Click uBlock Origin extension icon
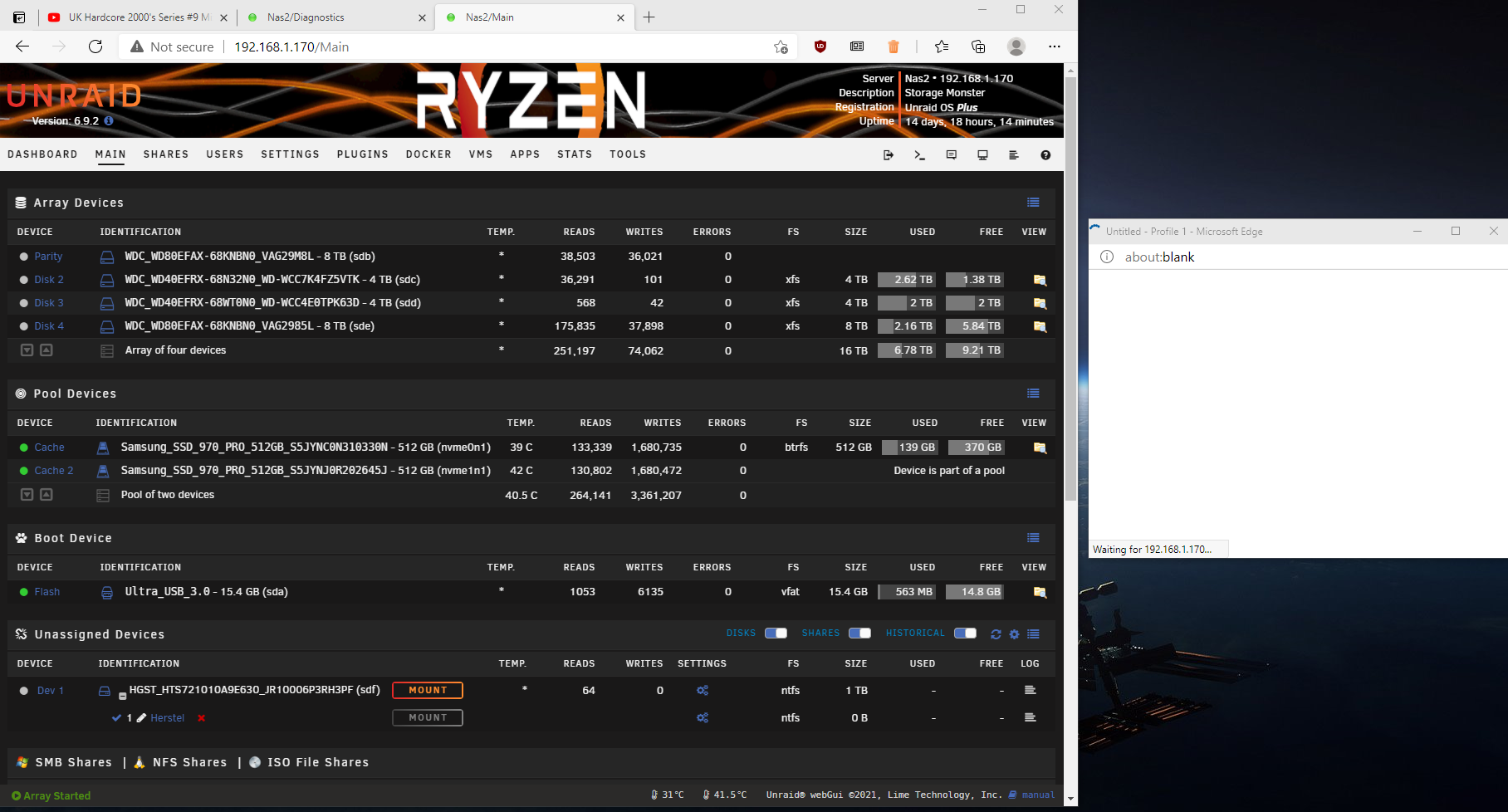This screenshot has height=812, width=1508. (820, 46)
